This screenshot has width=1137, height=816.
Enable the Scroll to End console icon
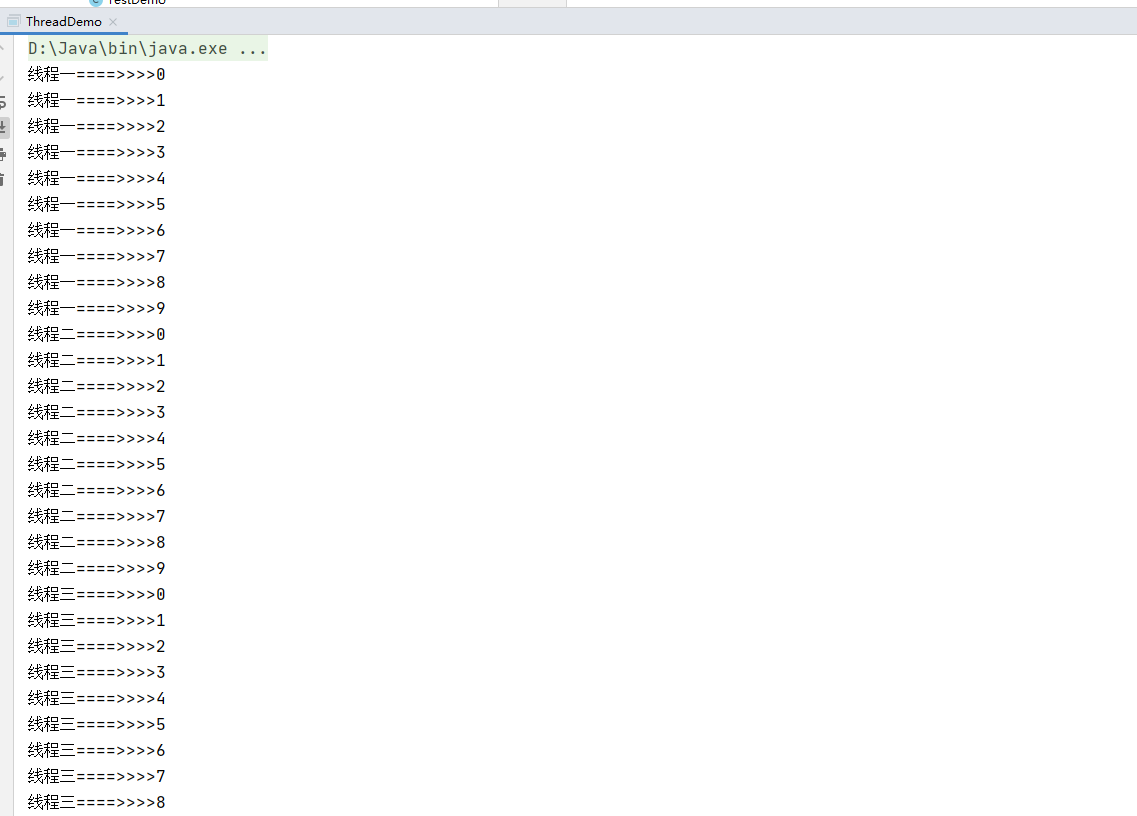pyautogui.click(x=6, y=124)
